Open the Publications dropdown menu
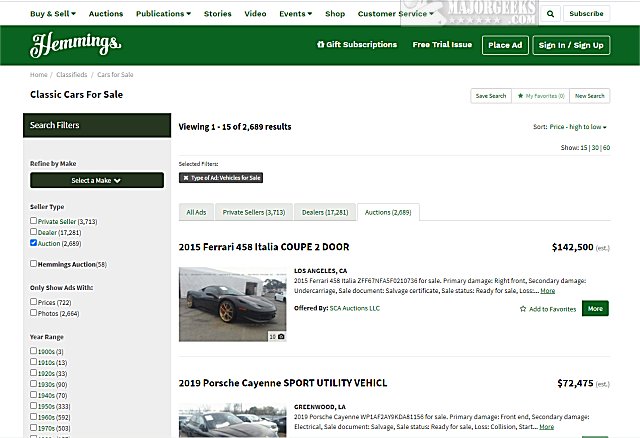Viewport: 640px width, 438px height. (163, 14)
